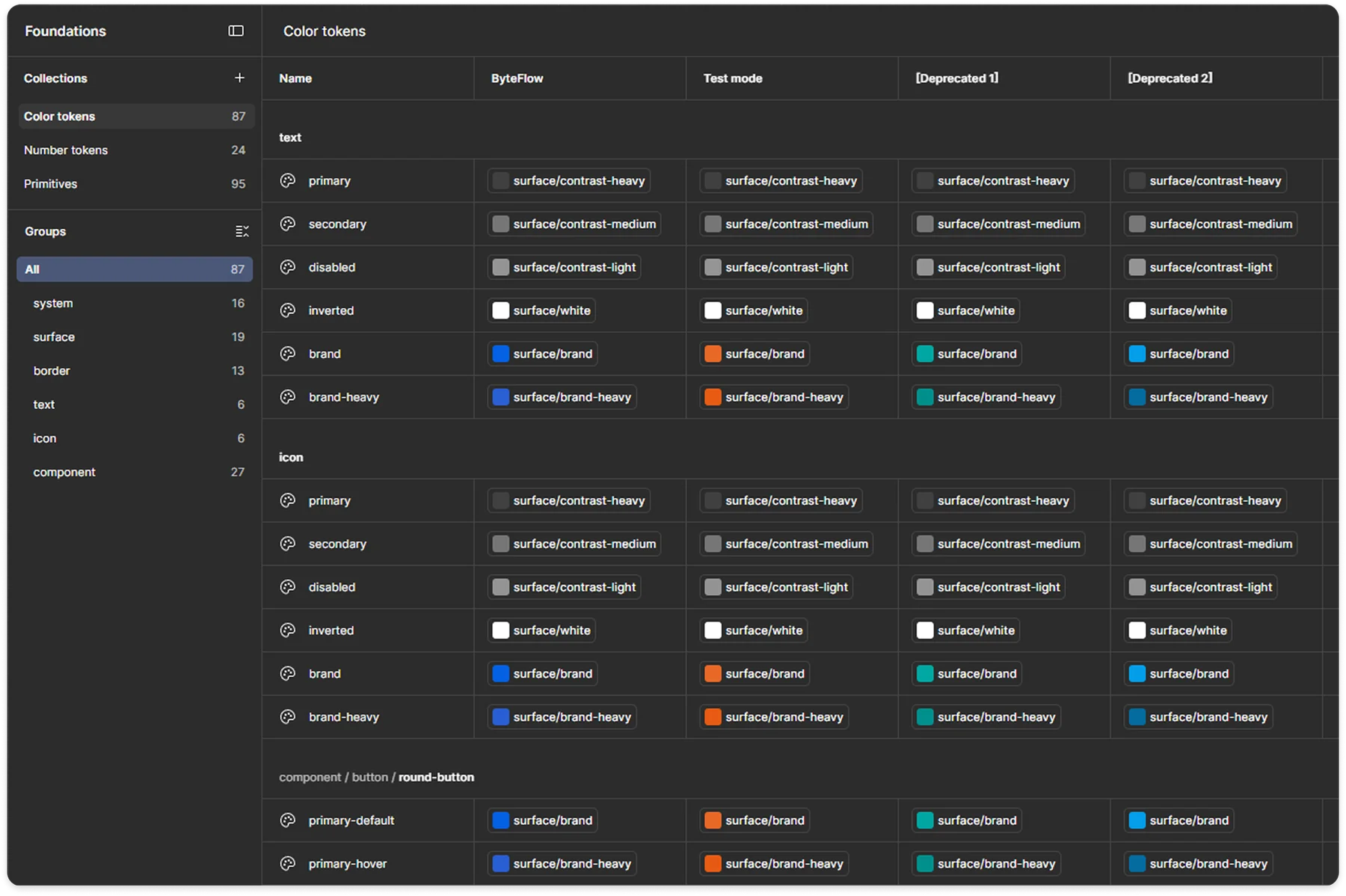Click palette icon of icon brand-heavy row

[288, 717]
